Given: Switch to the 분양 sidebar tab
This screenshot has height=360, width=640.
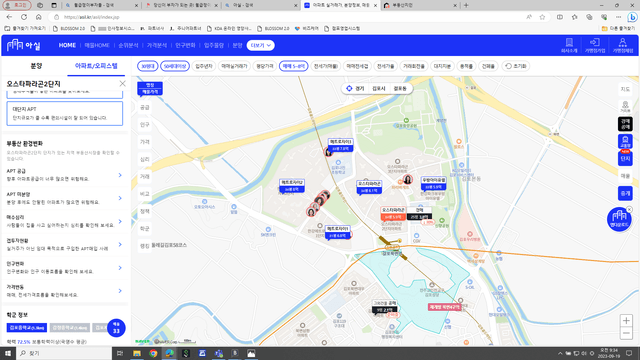Looking at the screenshot, I should (36, 66).
